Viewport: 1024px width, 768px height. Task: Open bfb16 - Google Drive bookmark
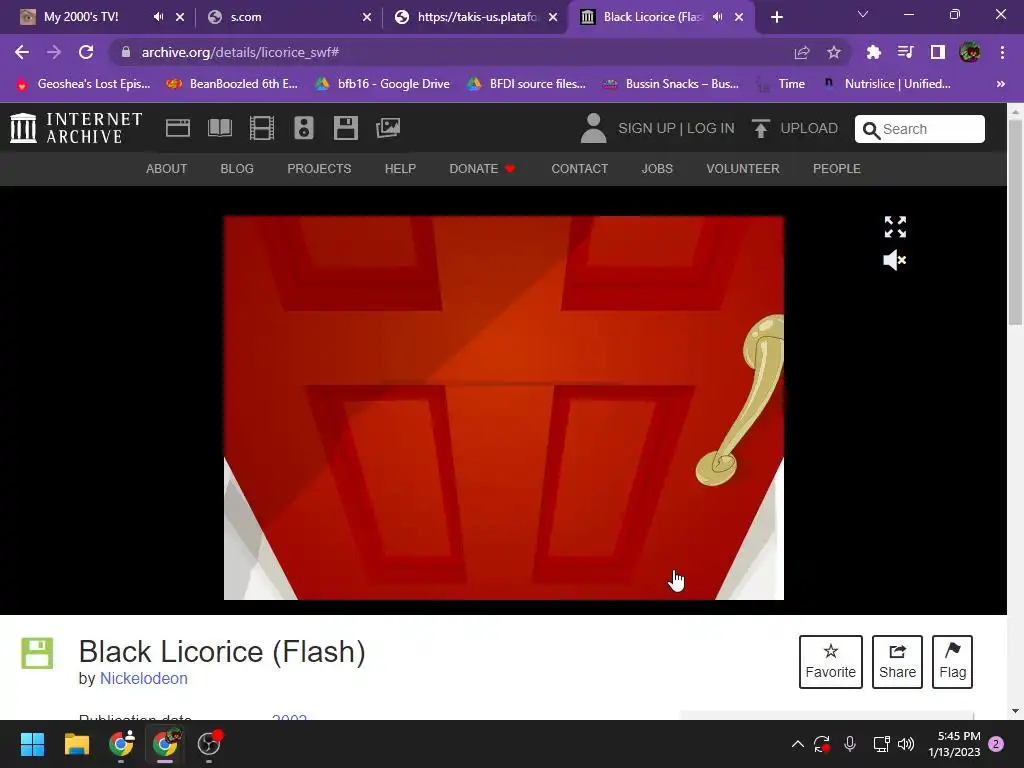pos(382,84)
